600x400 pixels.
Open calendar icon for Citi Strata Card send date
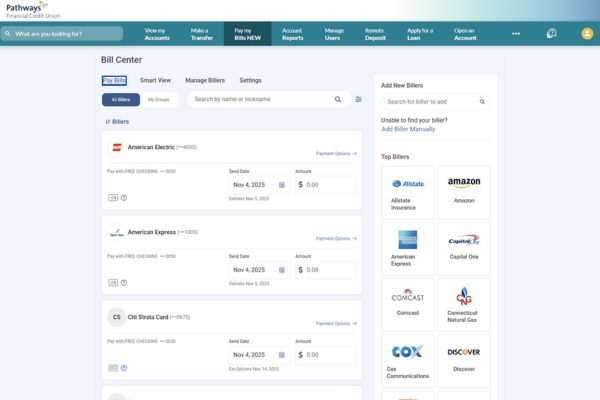tap(282, 355)
